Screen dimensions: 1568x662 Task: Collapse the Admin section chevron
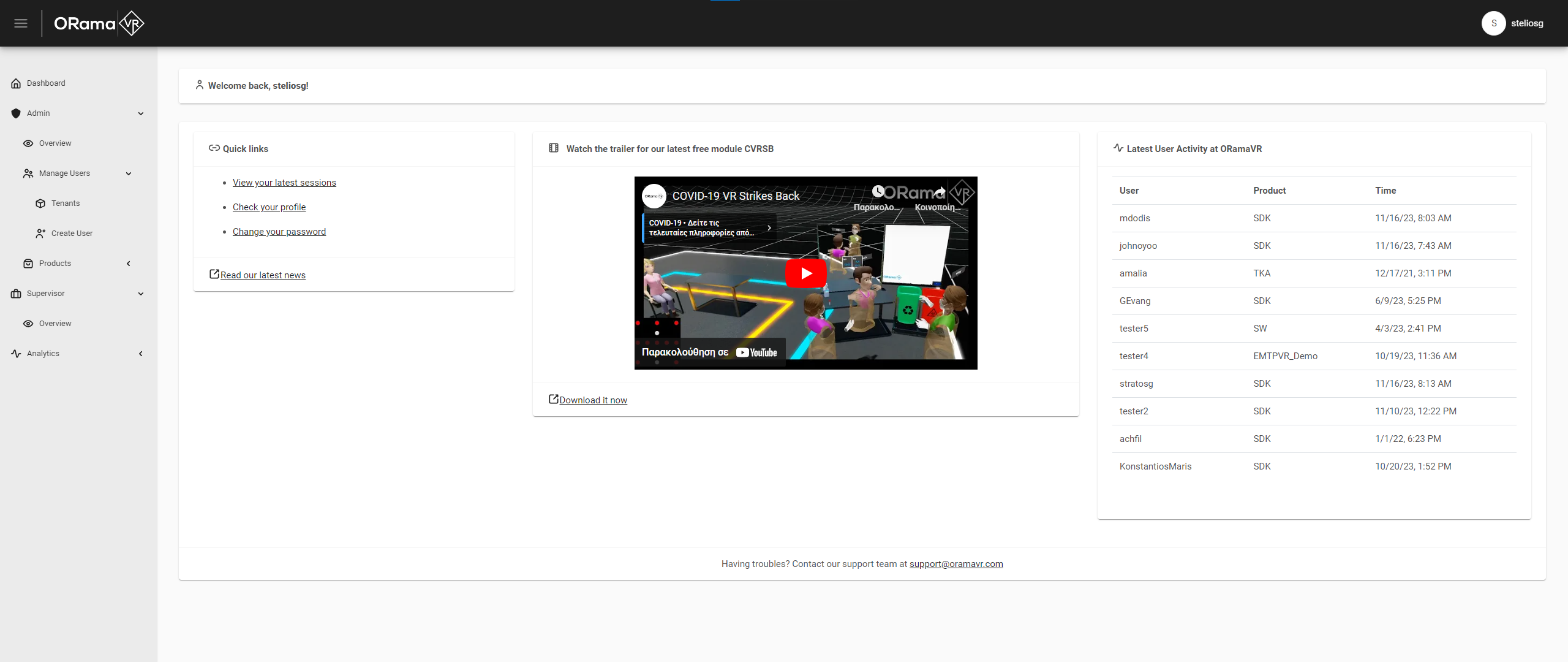tap(141, 113)
